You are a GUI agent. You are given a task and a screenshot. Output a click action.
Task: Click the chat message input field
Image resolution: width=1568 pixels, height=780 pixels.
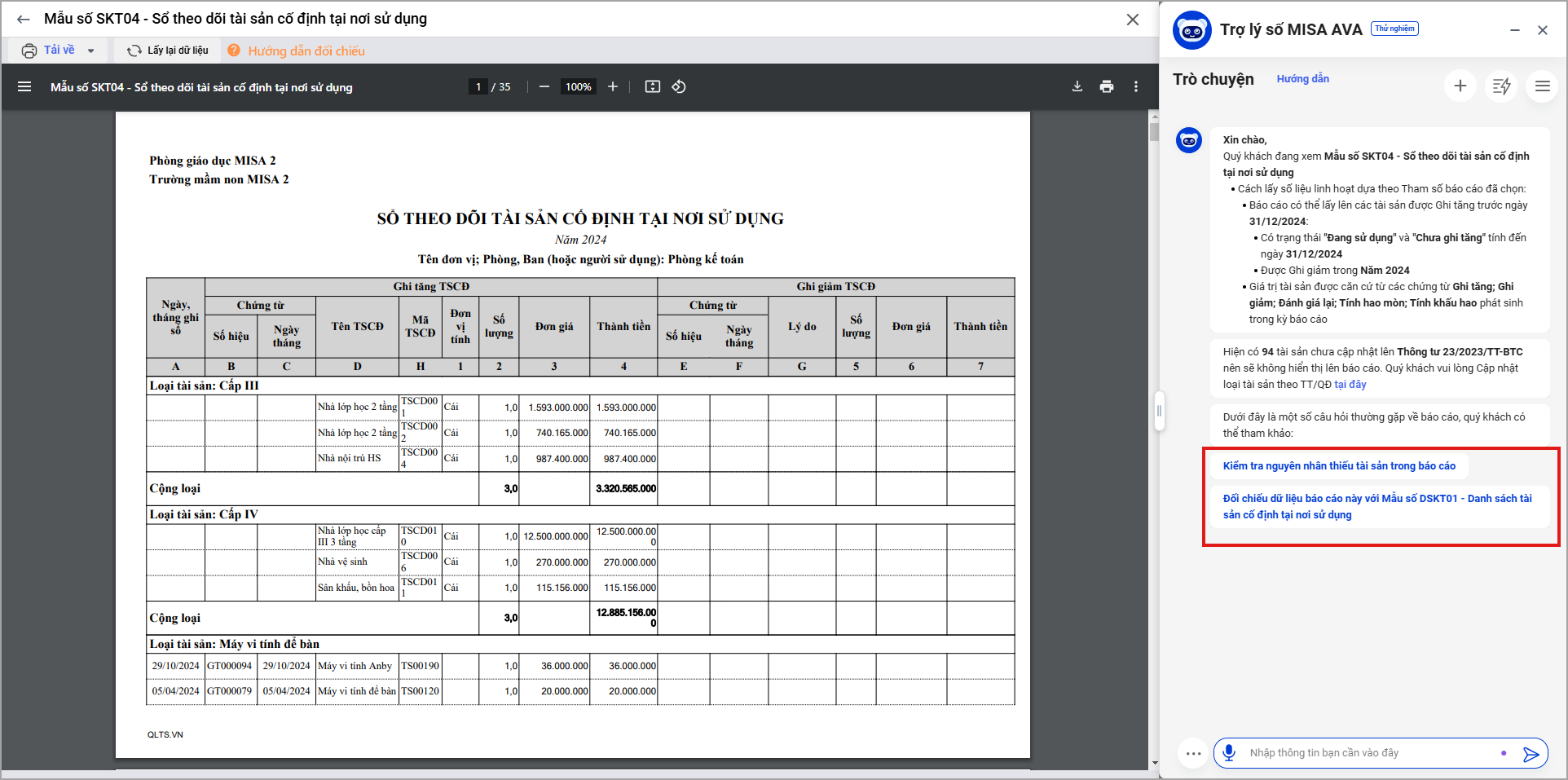[1369, 753]
